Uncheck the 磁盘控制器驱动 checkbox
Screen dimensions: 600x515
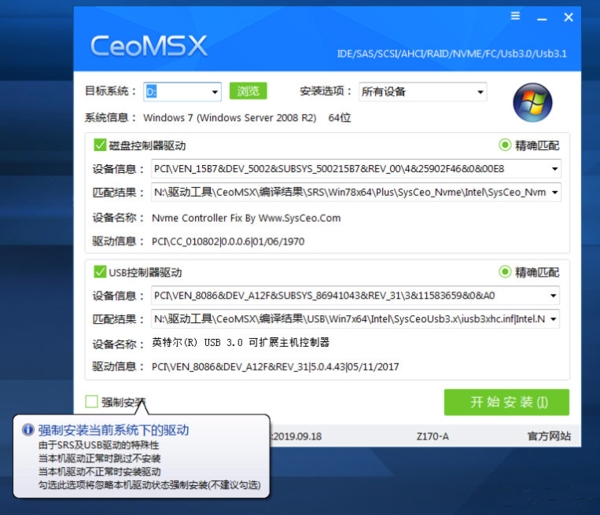click(99, 145)
